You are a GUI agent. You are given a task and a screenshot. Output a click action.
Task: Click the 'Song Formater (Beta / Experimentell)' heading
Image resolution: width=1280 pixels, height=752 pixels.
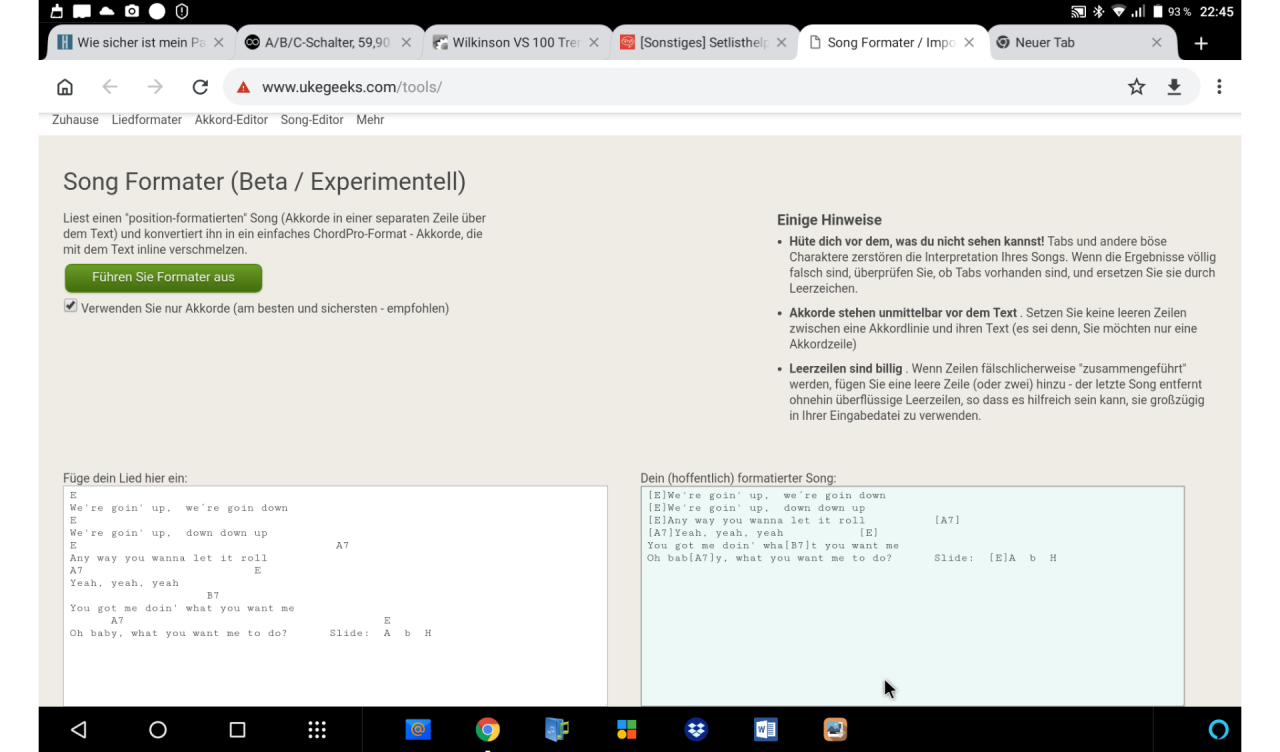264,182
